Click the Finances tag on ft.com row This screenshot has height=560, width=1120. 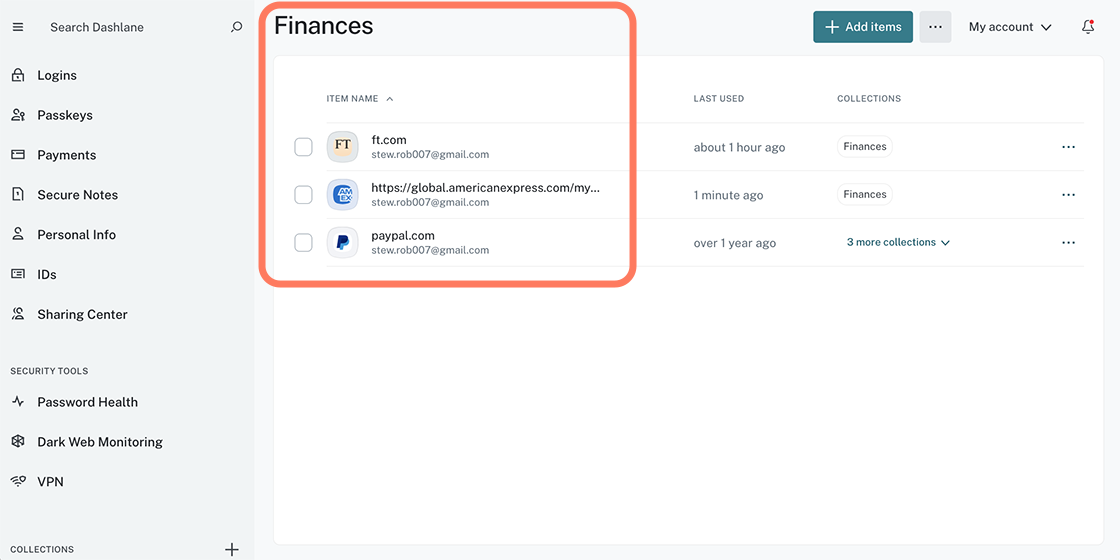pos(864,147)
